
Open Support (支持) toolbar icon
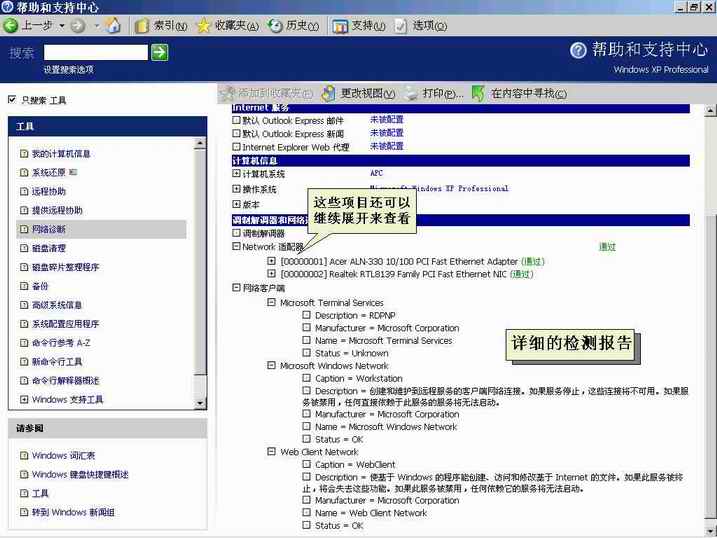click(x=340, y=27)
